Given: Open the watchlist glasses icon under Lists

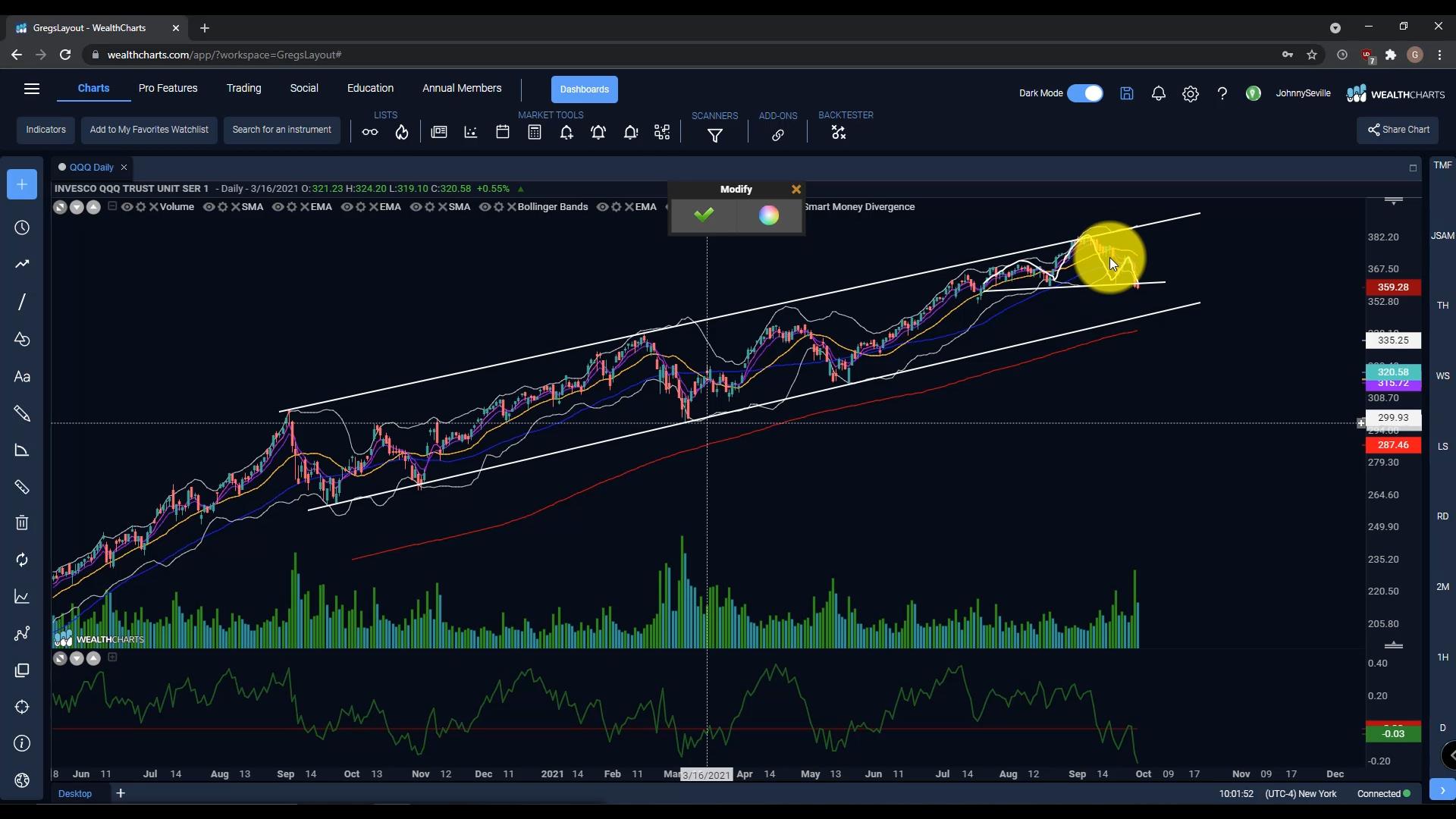Looking at the screenshot, I should pos(370,133).
